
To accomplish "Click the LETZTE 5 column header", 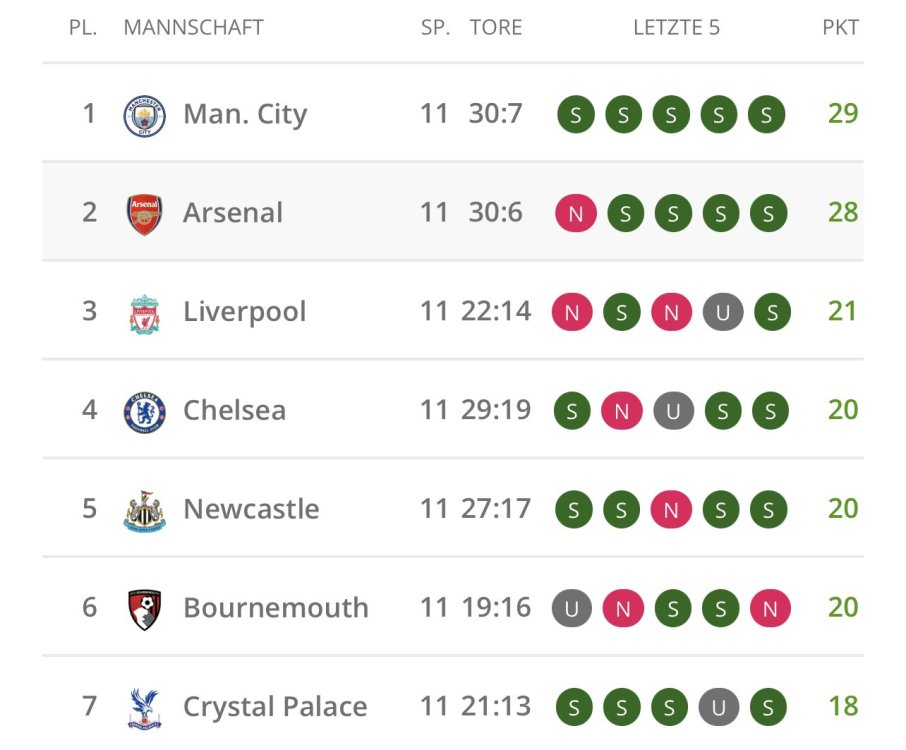I will click(x=676, y=28).
